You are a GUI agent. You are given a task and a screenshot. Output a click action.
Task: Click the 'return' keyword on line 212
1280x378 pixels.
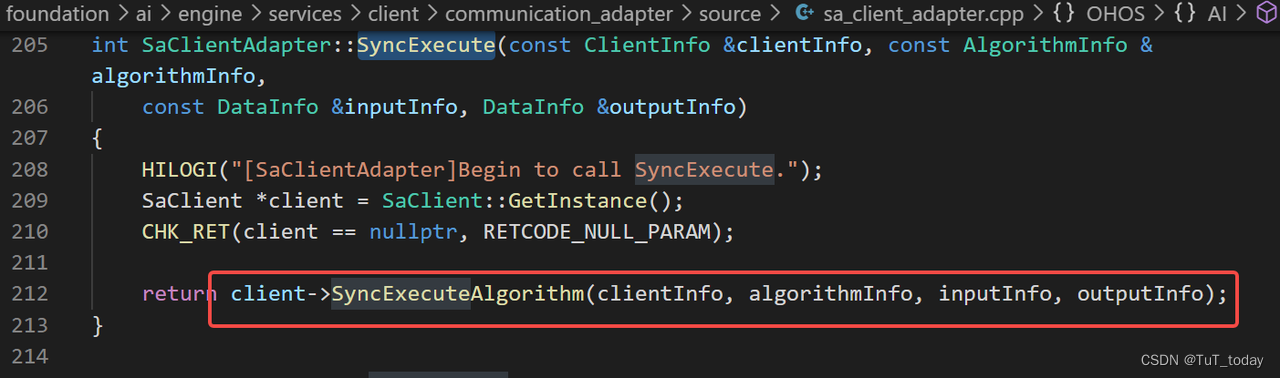click(180, 294)
